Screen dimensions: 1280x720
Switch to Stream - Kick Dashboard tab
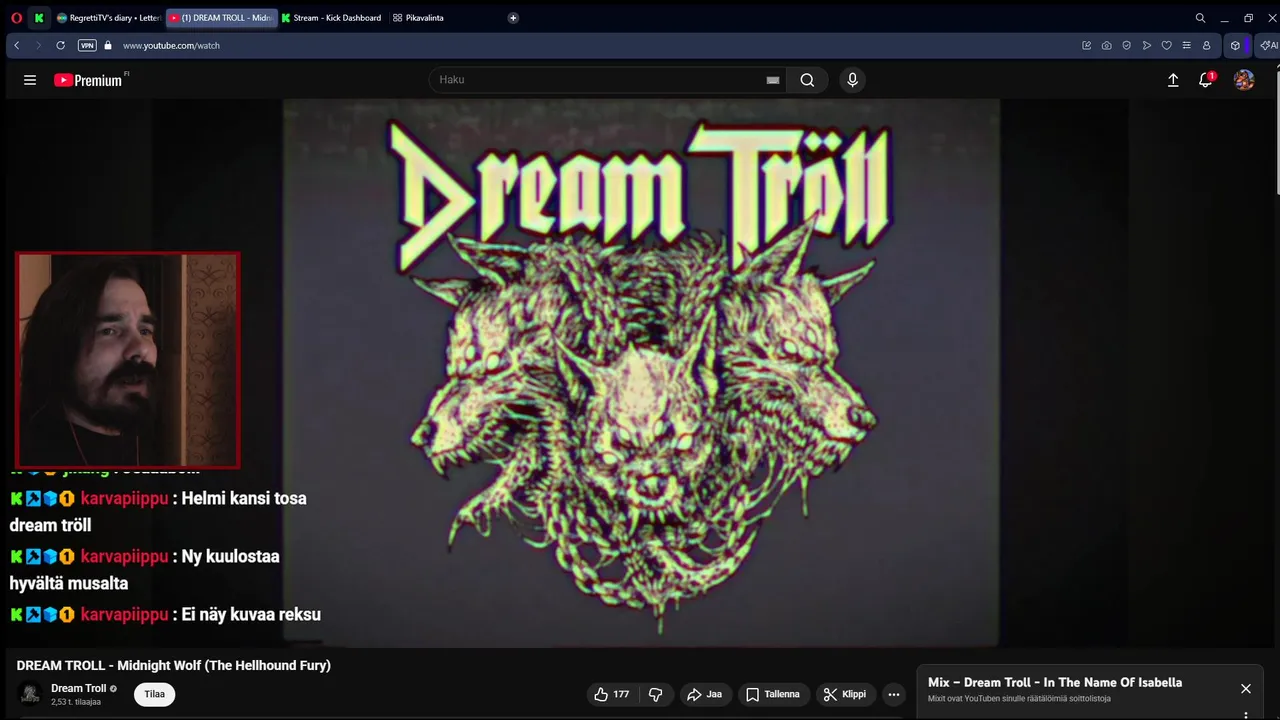click(x=332, y=18)
